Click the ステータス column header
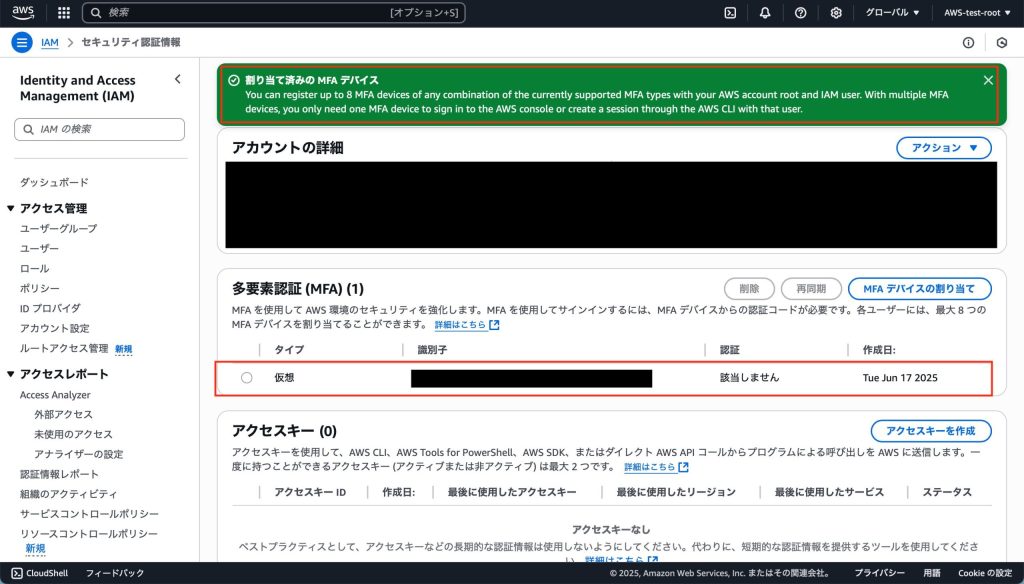 coord(947,492)
